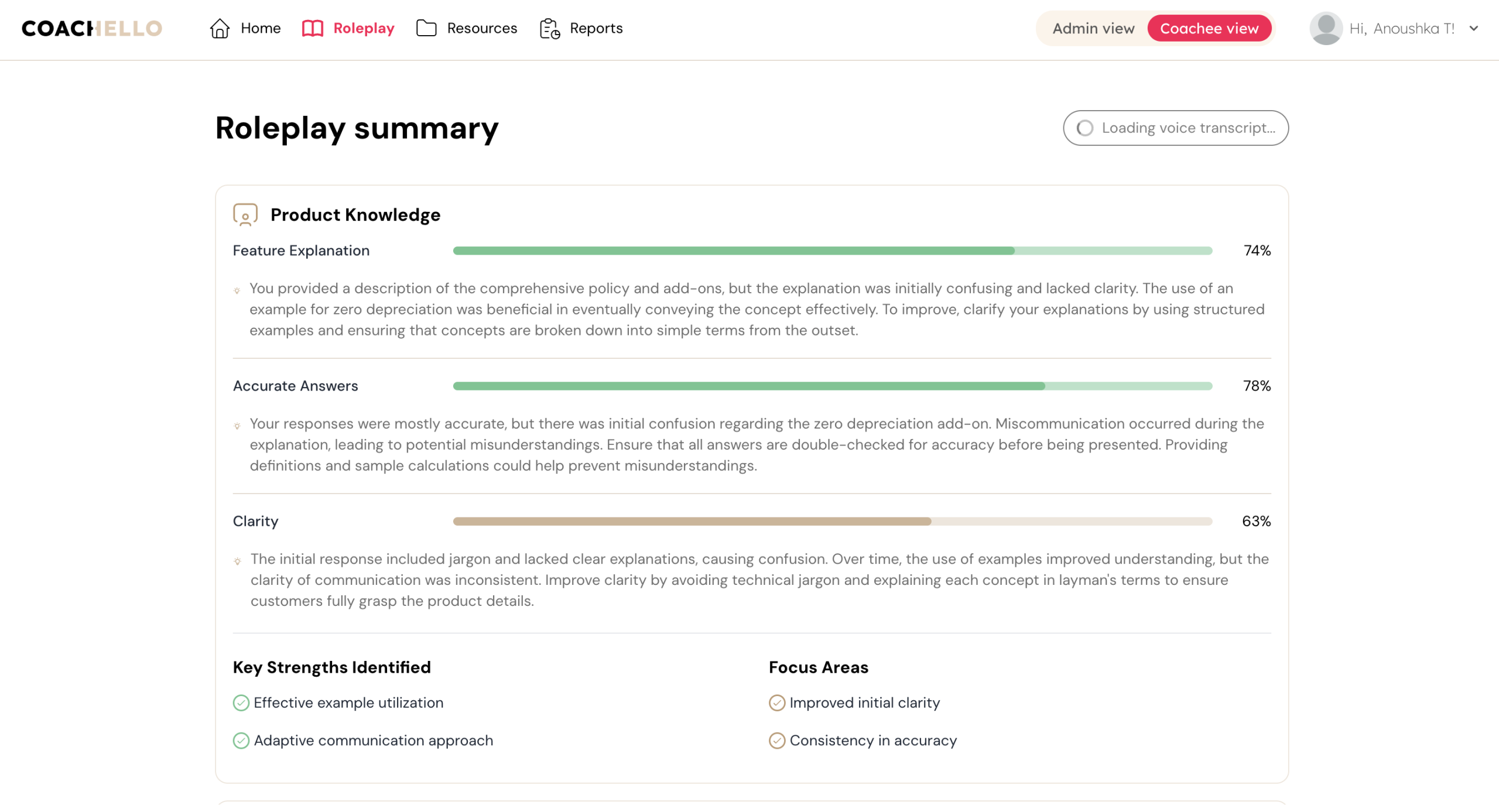Viewport: 1499px width, 812px height.
Task: Click the Roleplay book icon
Action: (x=312, y=28)
